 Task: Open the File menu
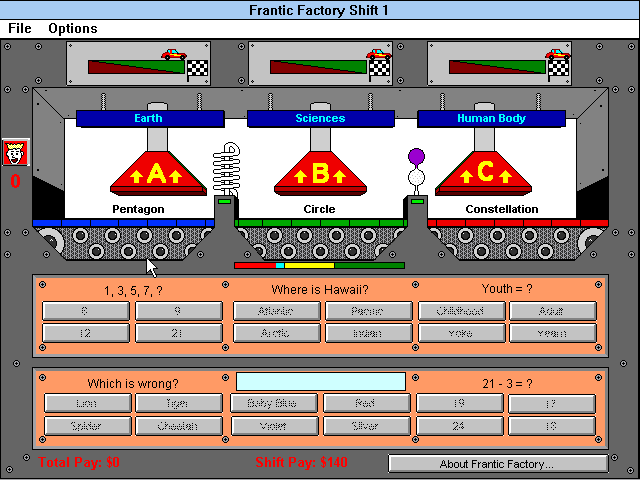[20, 29]
